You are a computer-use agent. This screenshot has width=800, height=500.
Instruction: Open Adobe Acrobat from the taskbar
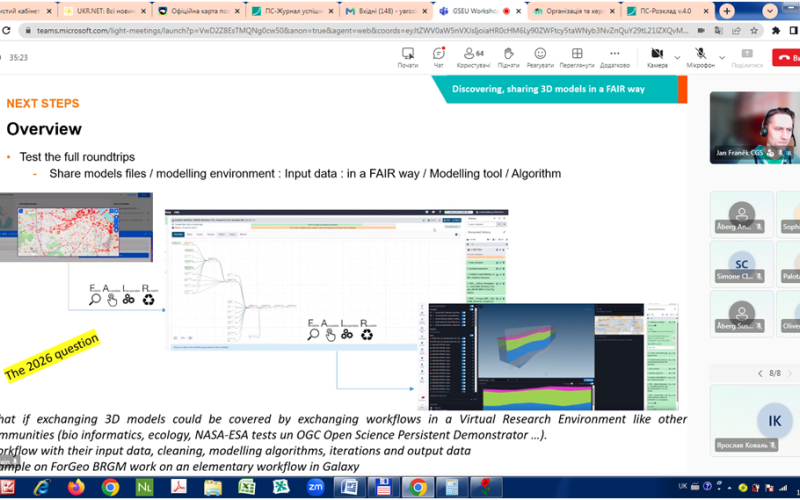pos(179,488)
